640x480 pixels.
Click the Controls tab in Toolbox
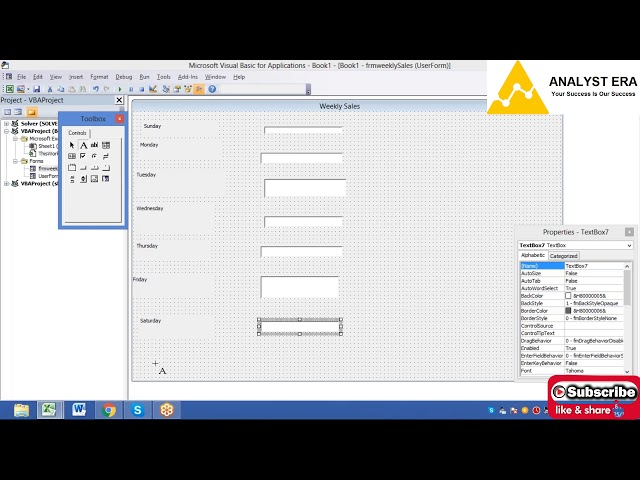(x=77, y=133)
